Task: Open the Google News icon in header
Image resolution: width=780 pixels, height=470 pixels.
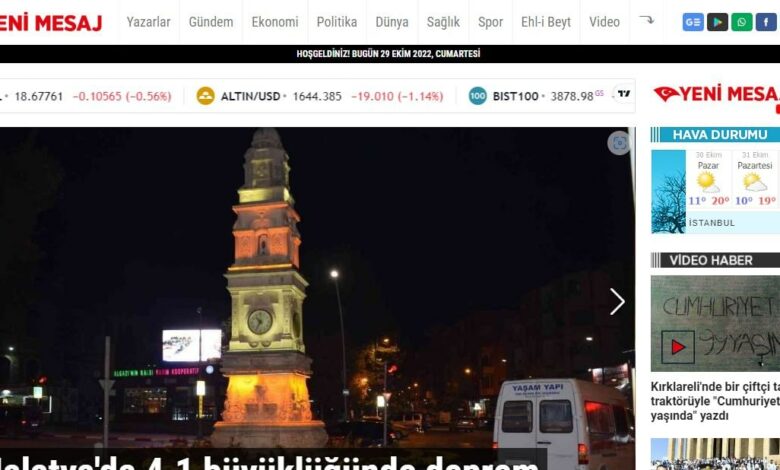Action: [x=693, y=22]
